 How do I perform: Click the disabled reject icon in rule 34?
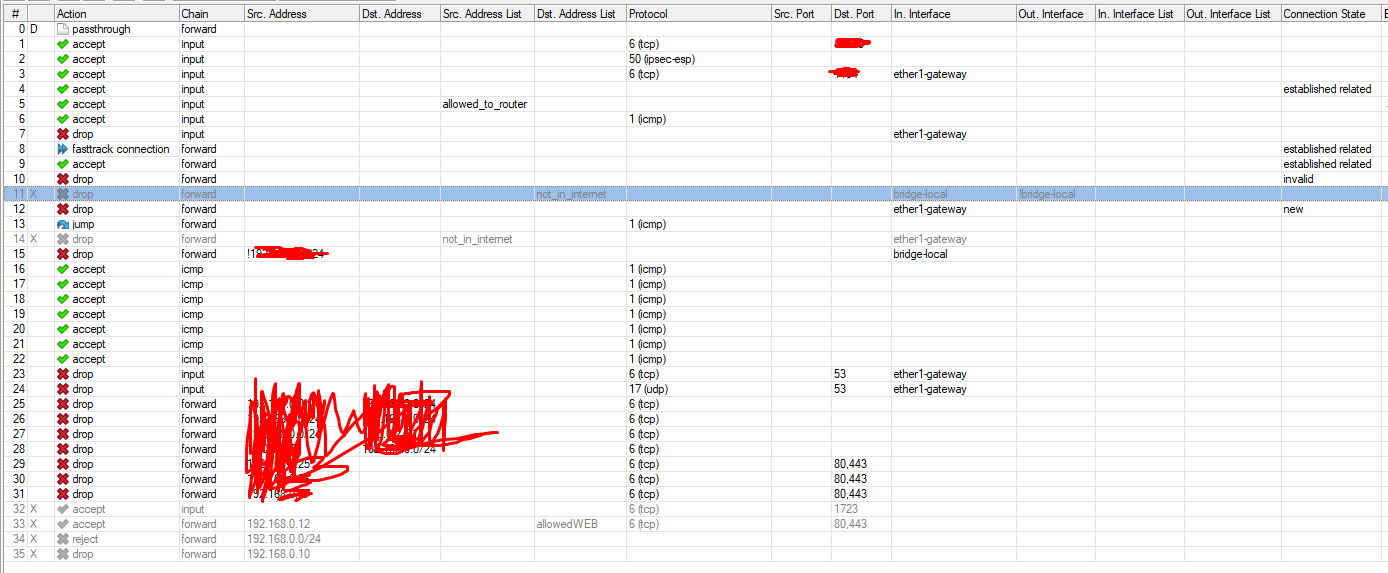[x=63, y=539]
